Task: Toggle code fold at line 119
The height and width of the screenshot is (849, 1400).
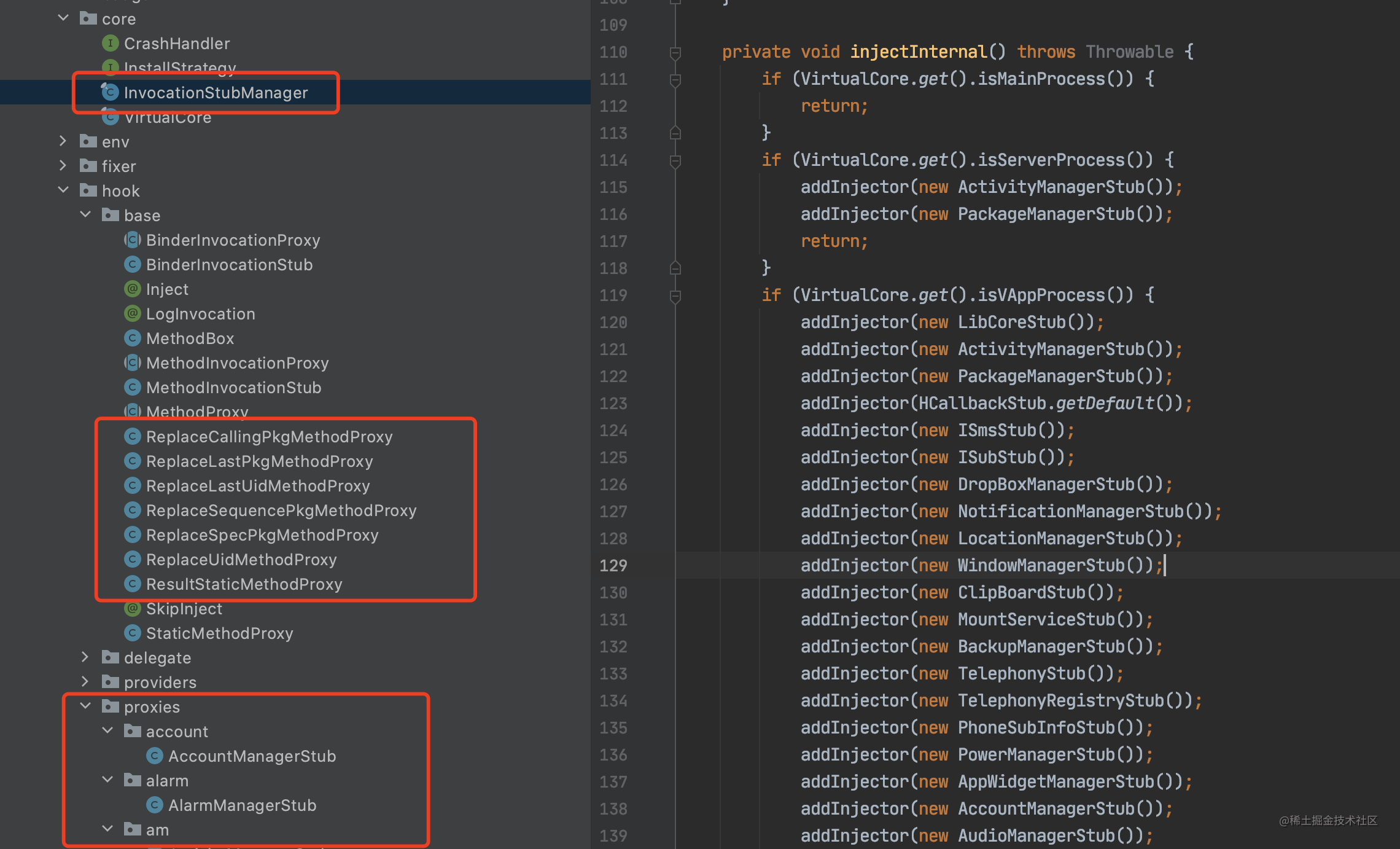Action: pos(675,296)
